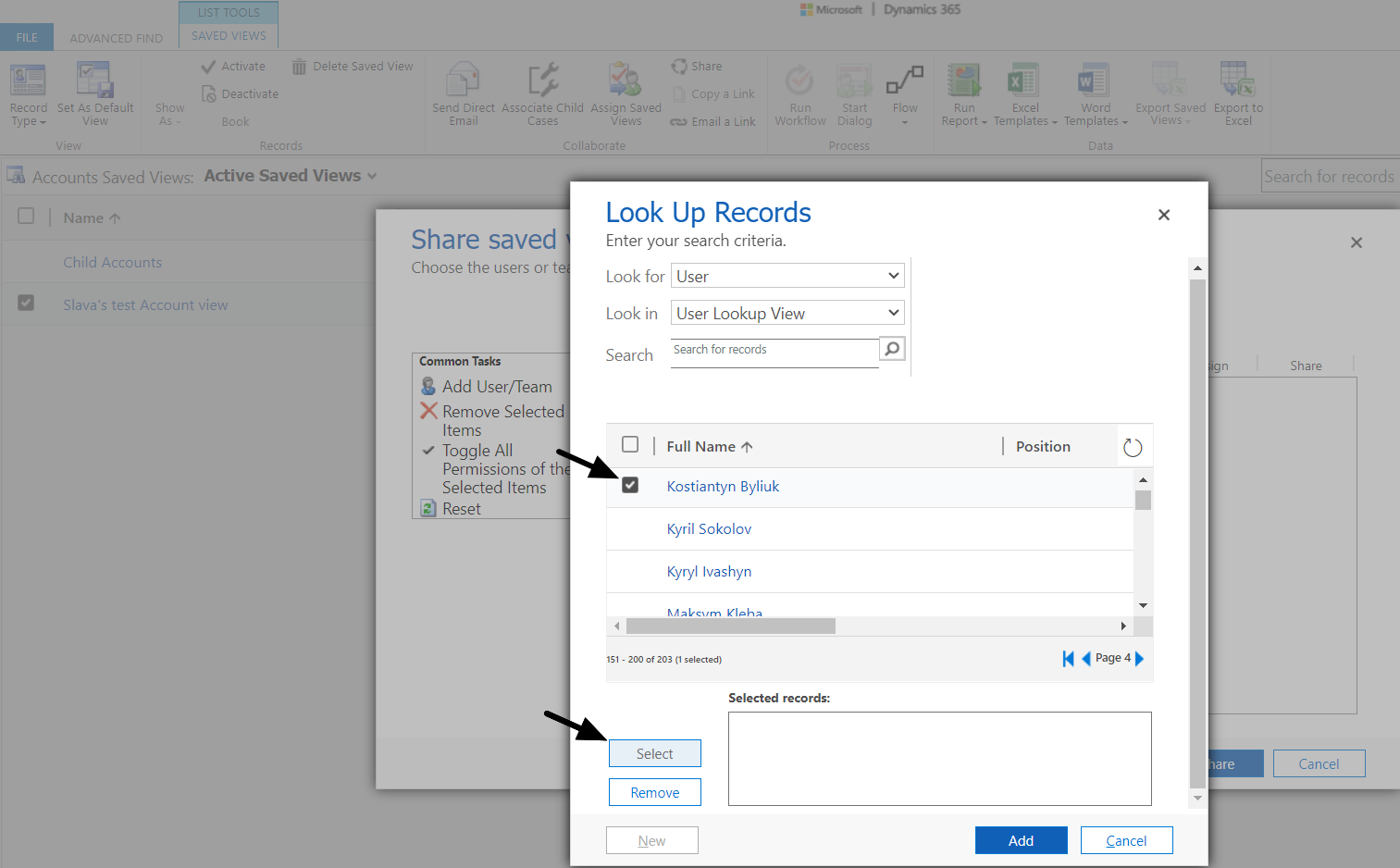Click the Assign Saved Views icon

click(626, 81)
